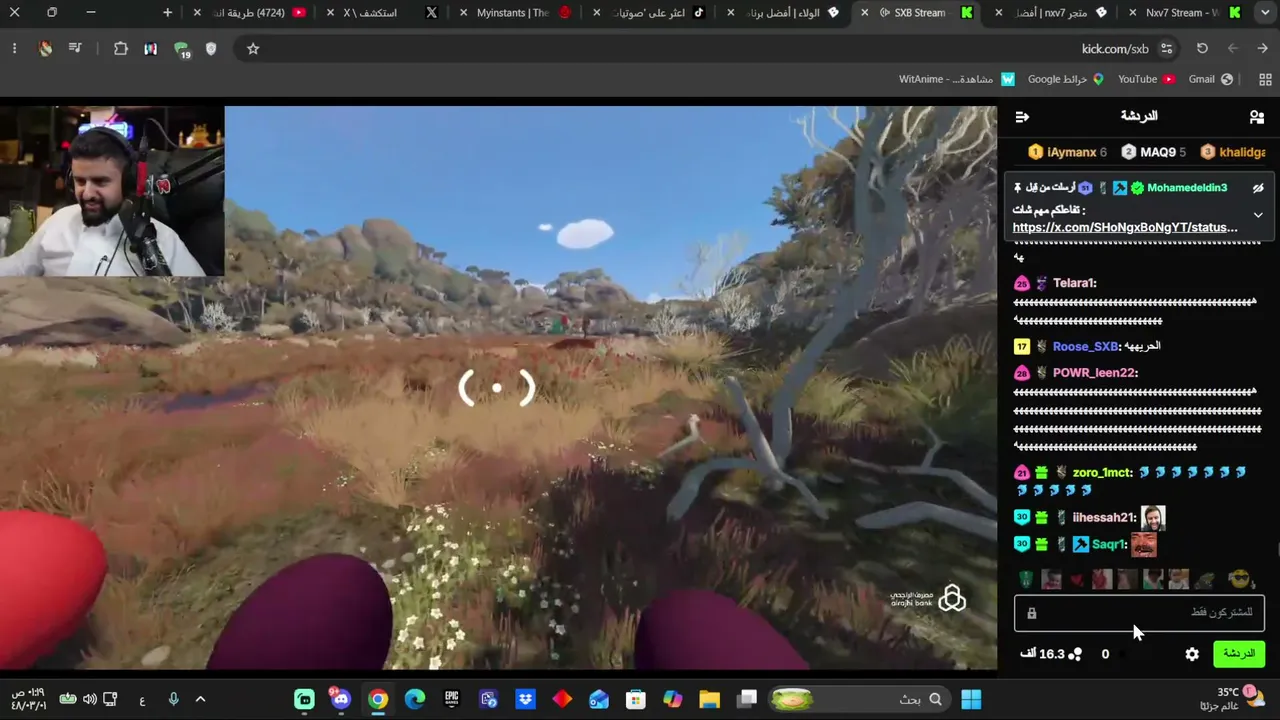Open the apps grid in bookmarks bar
Viewport: 1280px width, 720px height.
click(1265, 79)
